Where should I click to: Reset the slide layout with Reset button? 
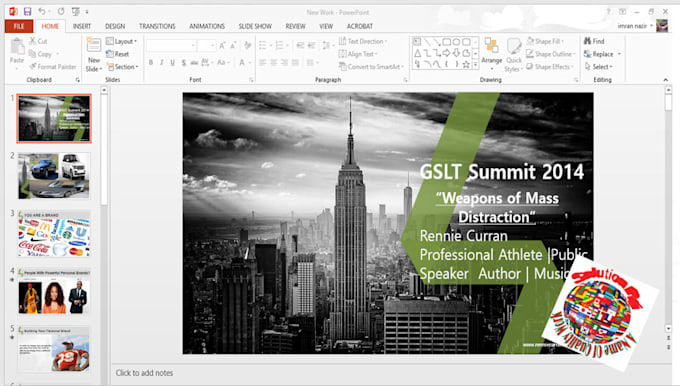point(118,54)
